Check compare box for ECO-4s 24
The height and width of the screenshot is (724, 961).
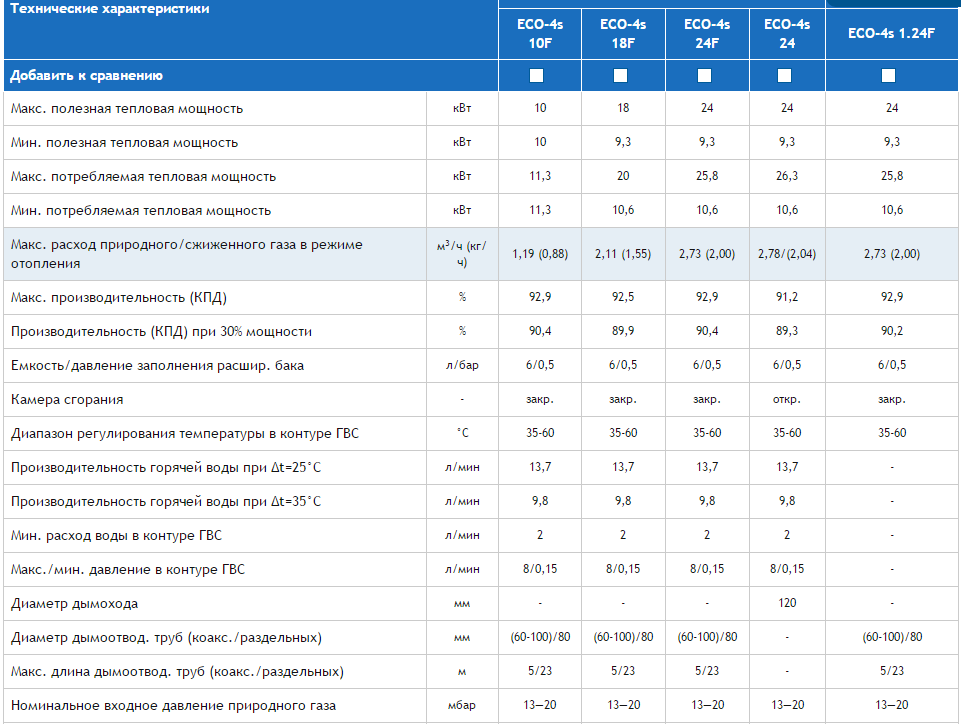pyautogui.click(x=784, y=75)
